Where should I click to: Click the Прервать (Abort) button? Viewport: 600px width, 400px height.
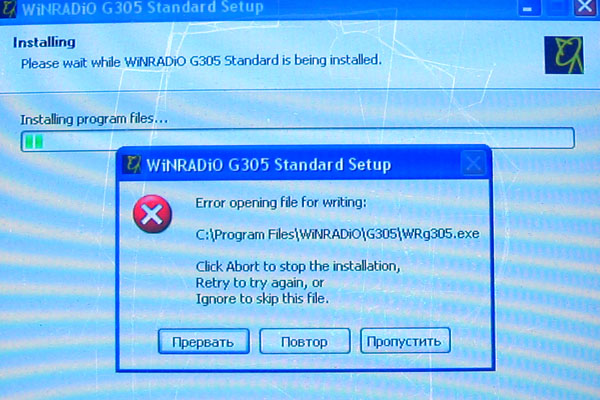pyautogui.click(x=204, y=341)
